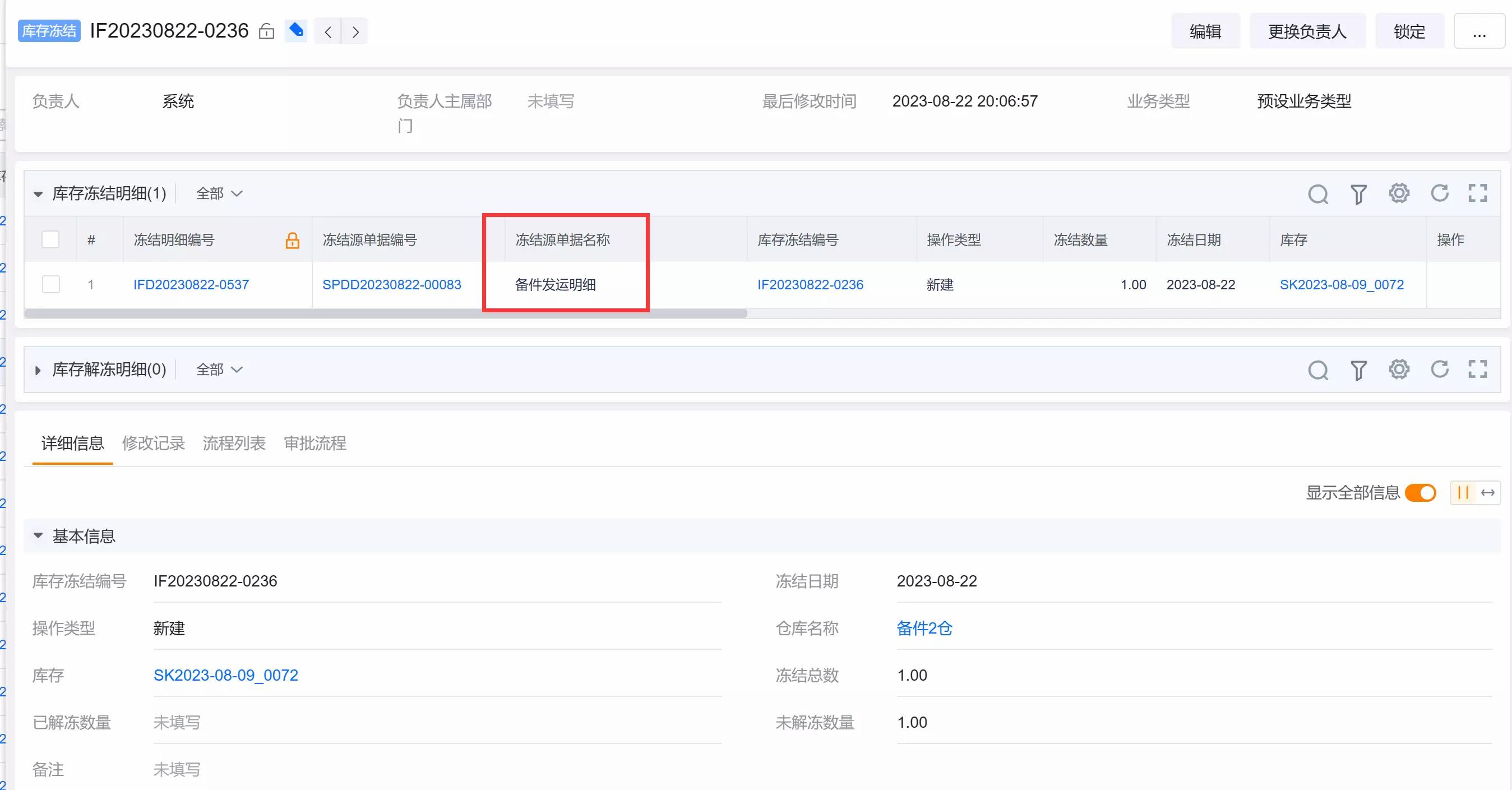The height and width of the screenshot is (790, 1512).
Task: Open settings gear for 库存解冻明细 section
Action: (1399, 369)
